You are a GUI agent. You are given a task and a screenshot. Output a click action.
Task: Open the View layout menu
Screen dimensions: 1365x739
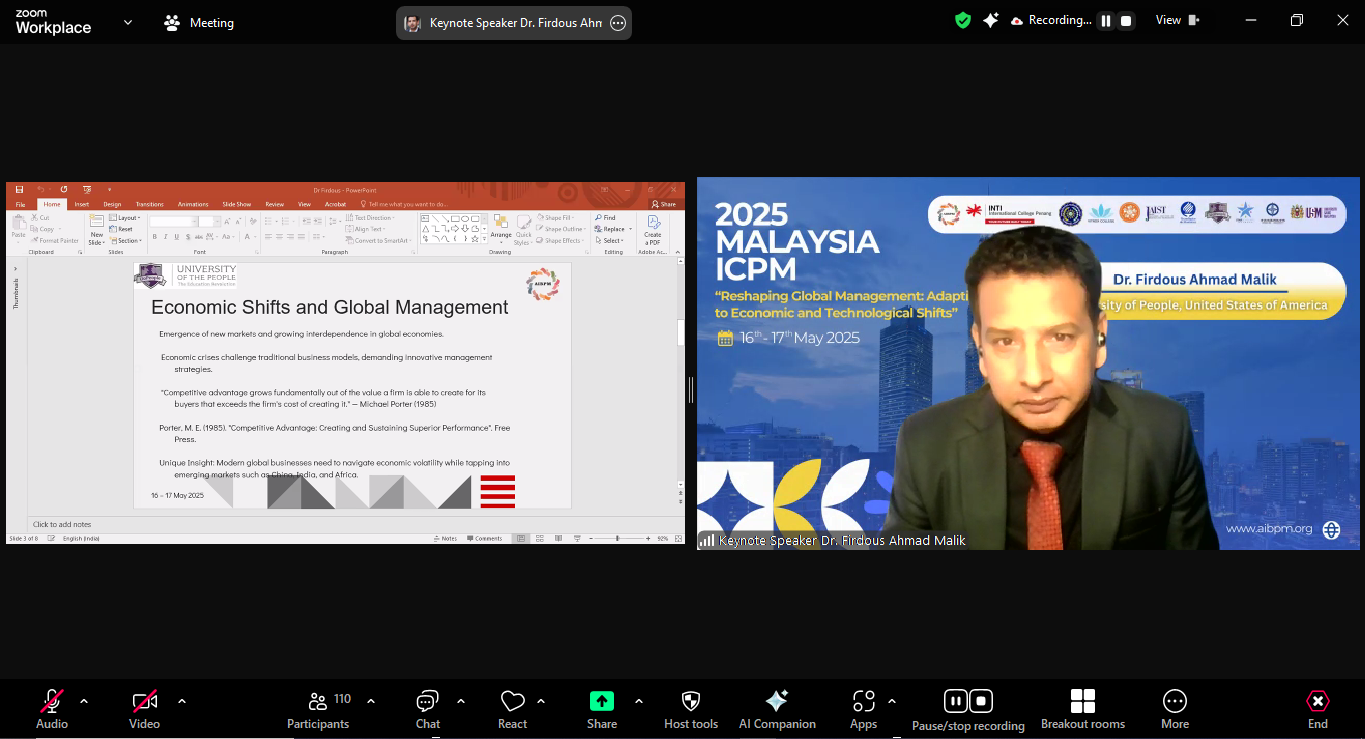[1177, 20]
